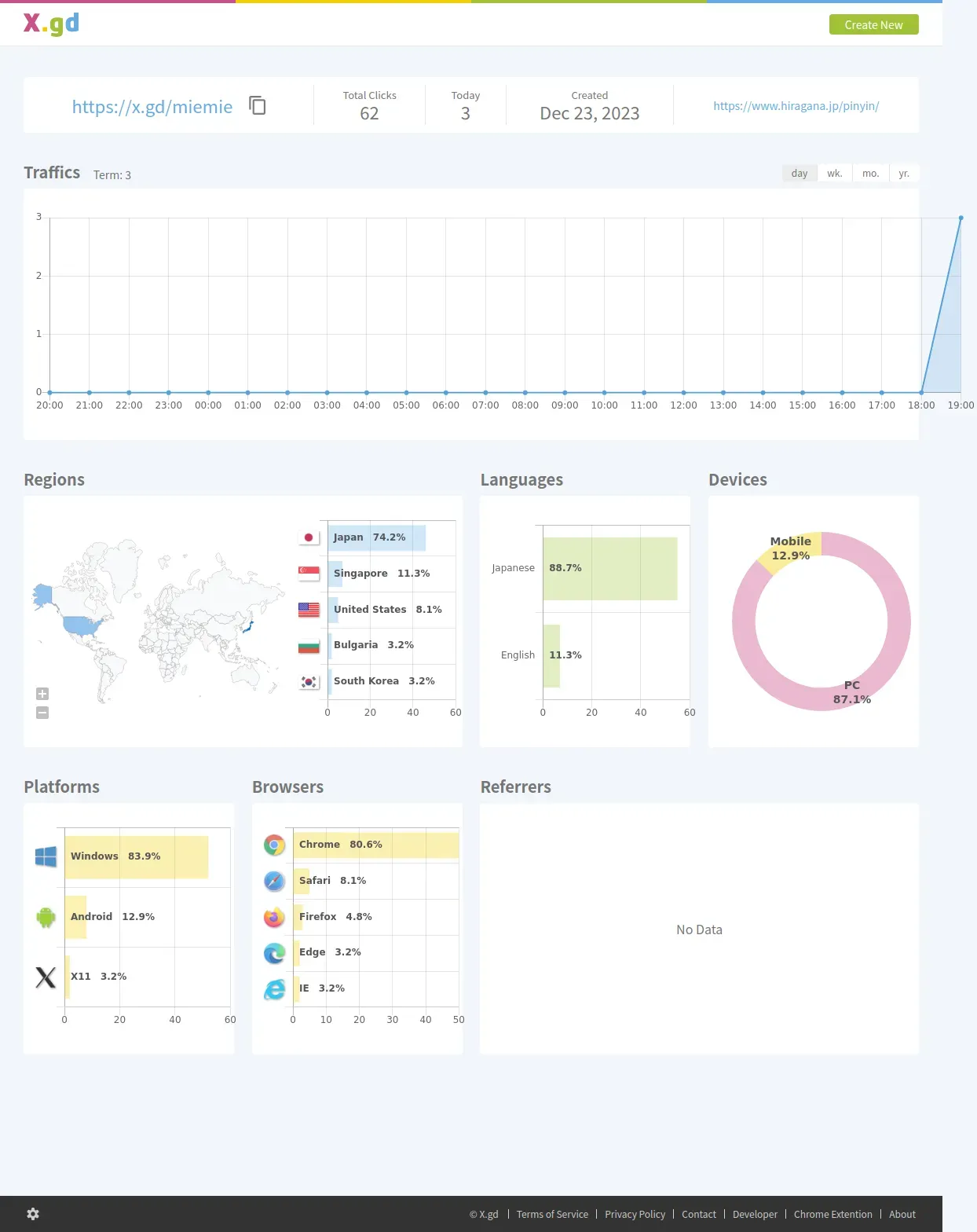Zoom in on the regions map
The height and width of the screenshot is (1232, 977).
(x=42, y=694)
